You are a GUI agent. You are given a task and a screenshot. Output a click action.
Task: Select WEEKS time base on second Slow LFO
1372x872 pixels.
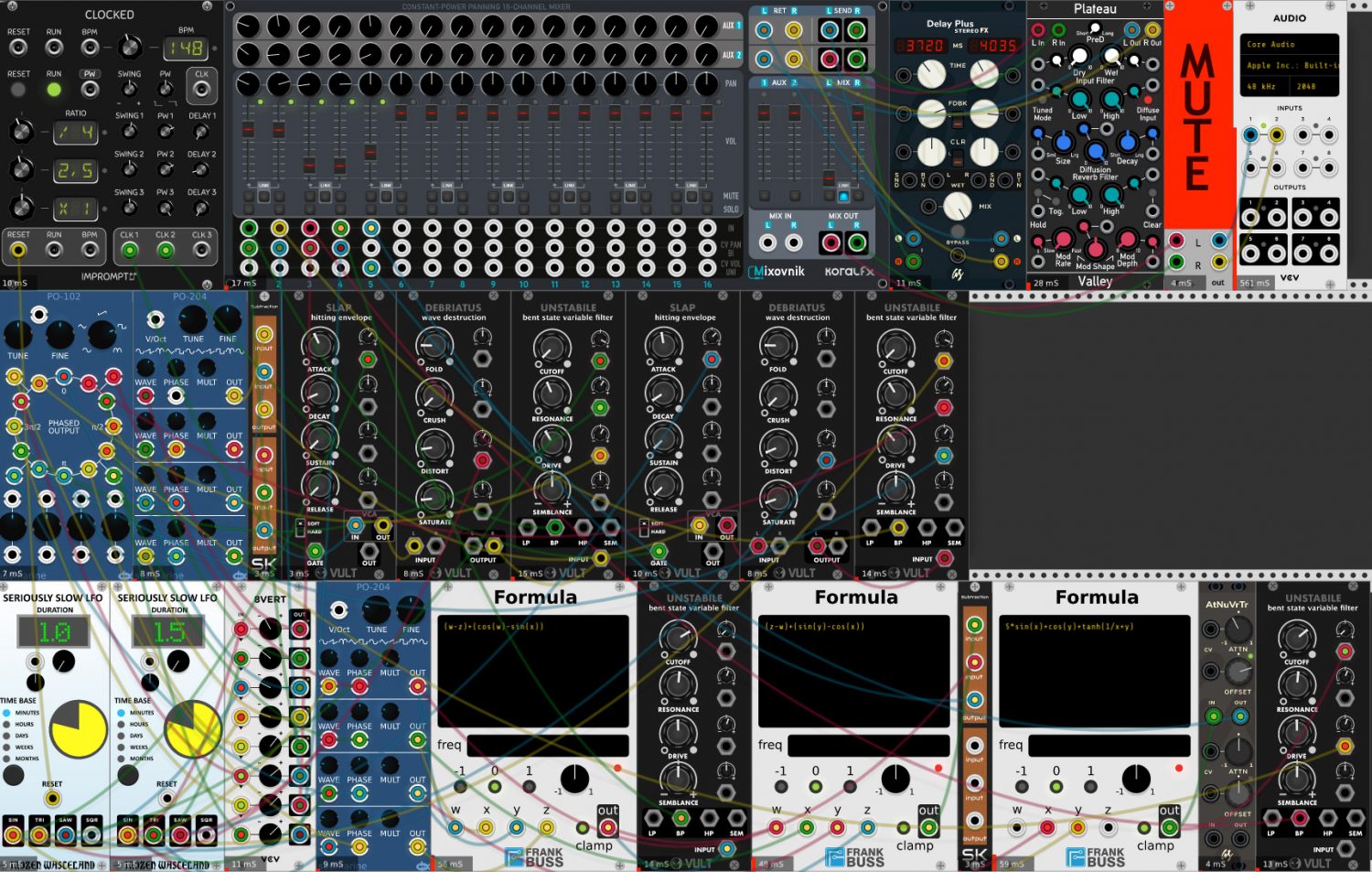[x=121, y=747]
